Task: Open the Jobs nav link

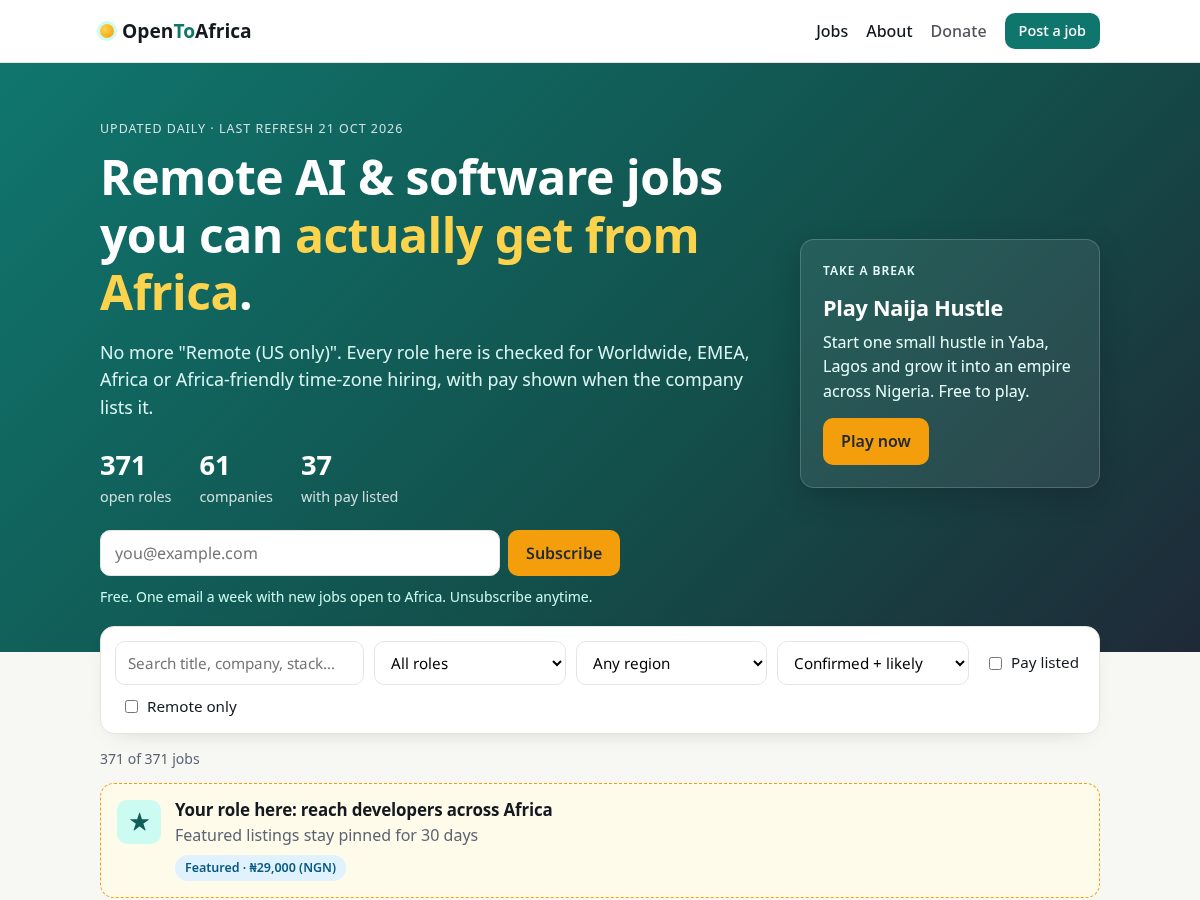Action: [832, 31]
